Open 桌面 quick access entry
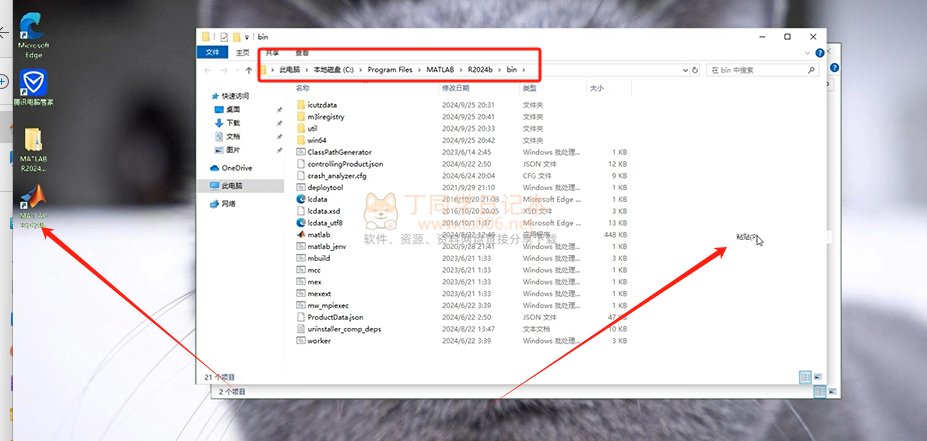Viewport: 927px width, 441px height. tap(227, 109)
